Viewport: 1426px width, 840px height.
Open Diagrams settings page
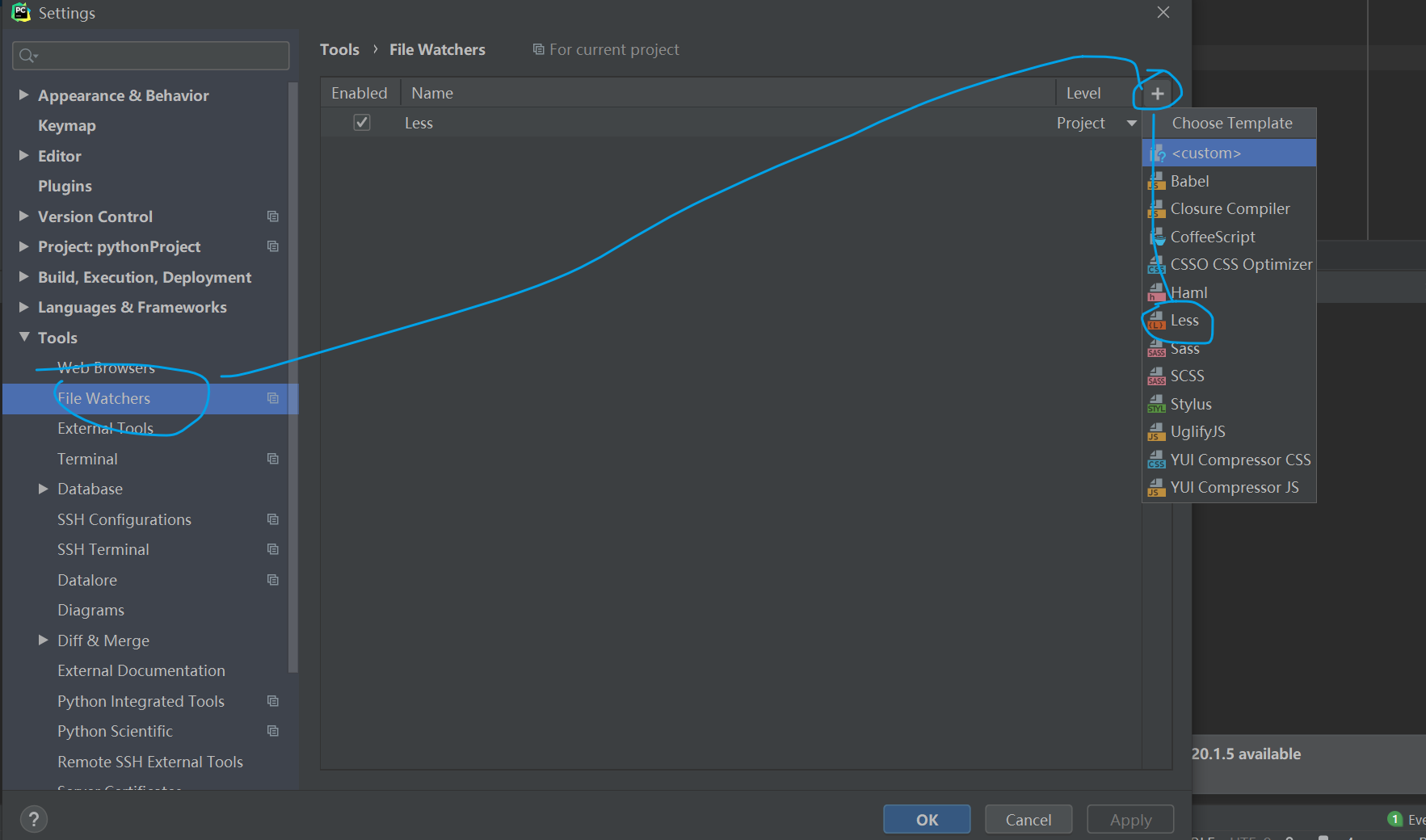tap(90, 610)
